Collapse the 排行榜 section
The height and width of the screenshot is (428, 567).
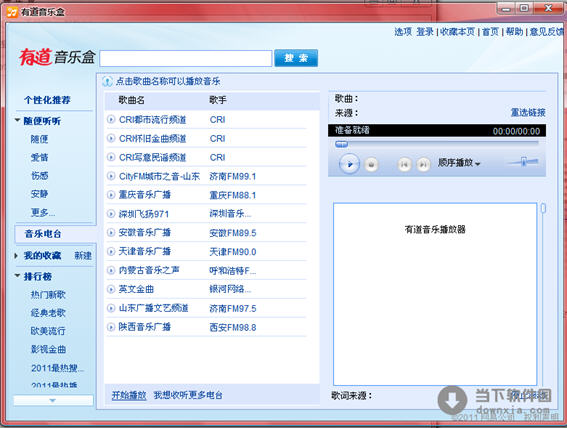coord(17,276)
